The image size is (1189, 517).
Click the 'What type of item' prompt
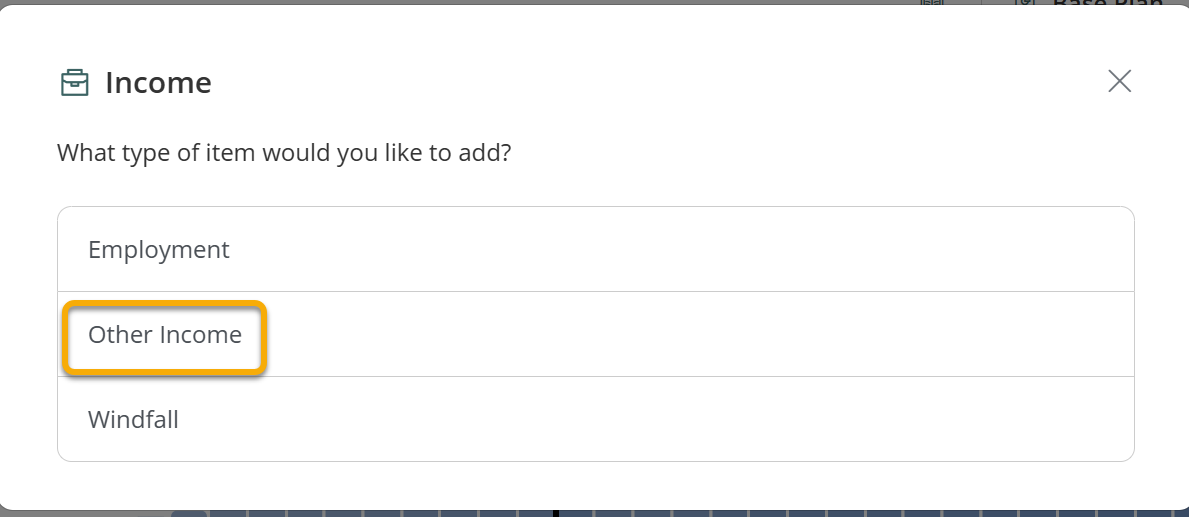[x=284, y=154]
